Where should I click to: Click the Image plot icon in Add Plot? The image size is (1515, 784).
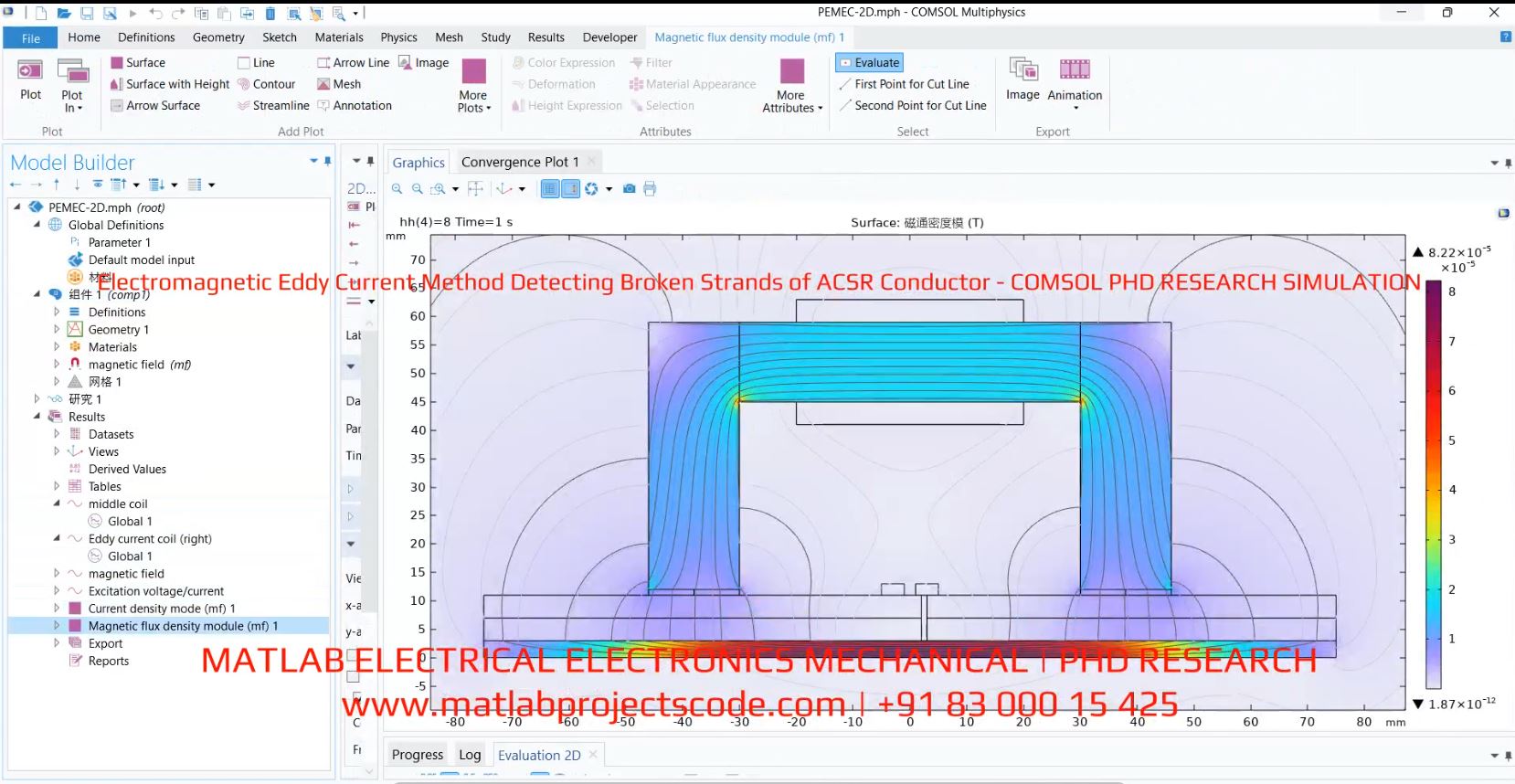click(x=424, y=63)
